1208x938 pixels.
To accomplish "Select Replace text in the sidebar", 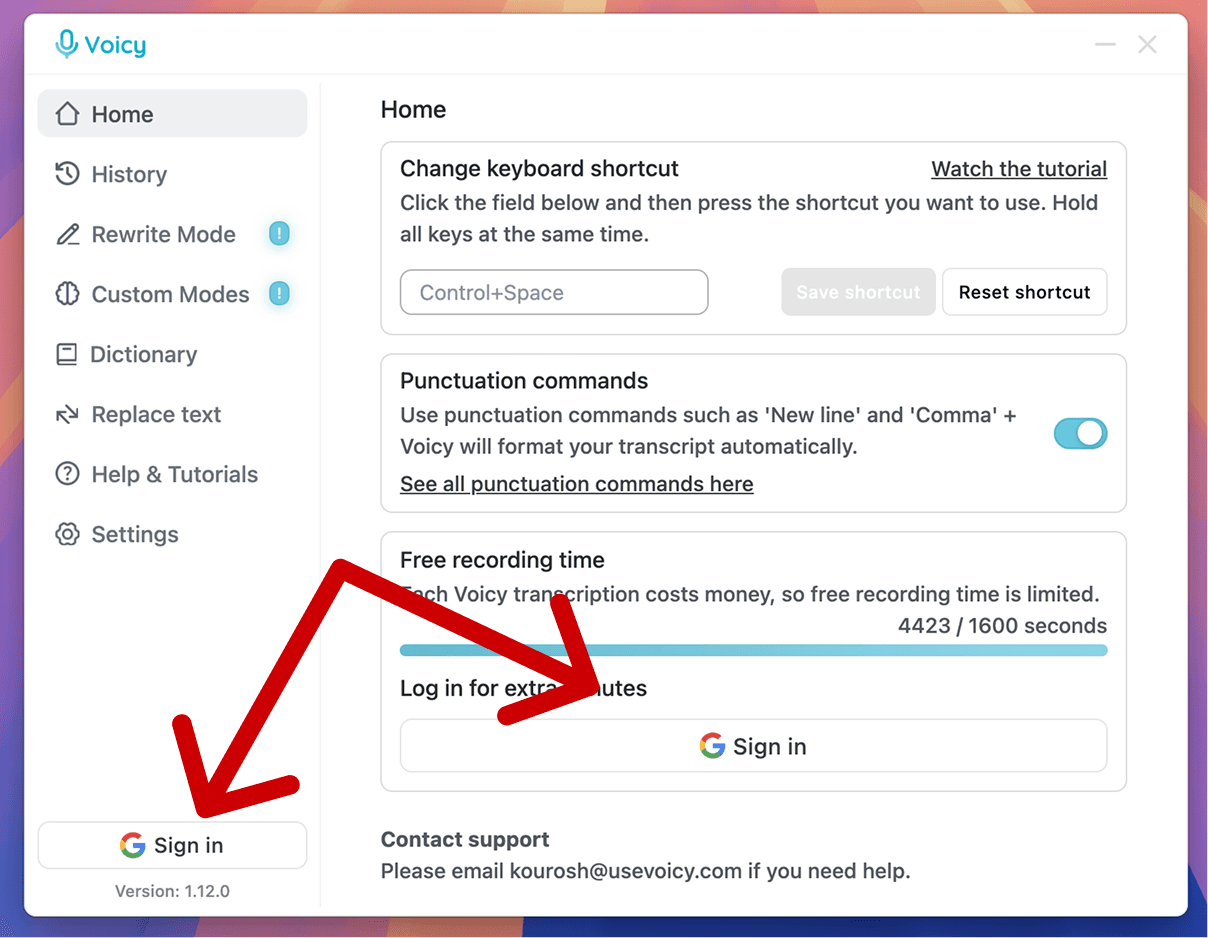I will click(x=172, y=414).
